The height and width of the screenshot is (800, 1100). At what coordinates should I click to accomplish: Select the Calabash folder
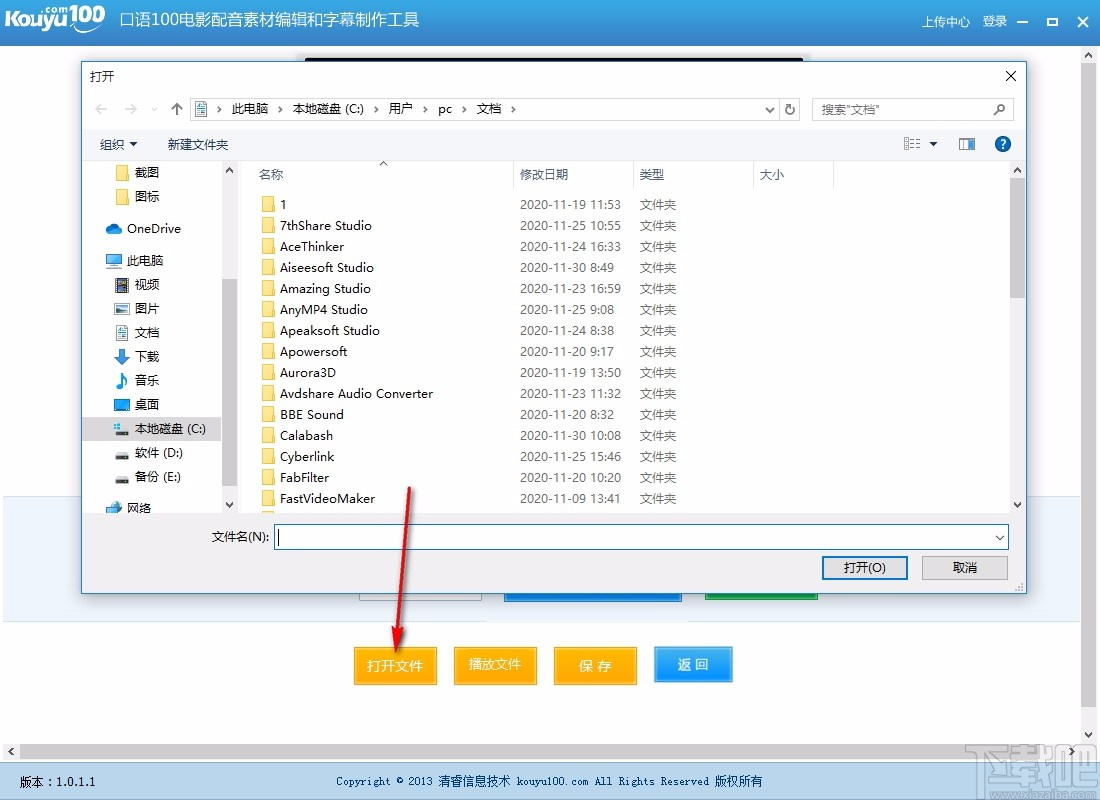(x=297, y=436)
